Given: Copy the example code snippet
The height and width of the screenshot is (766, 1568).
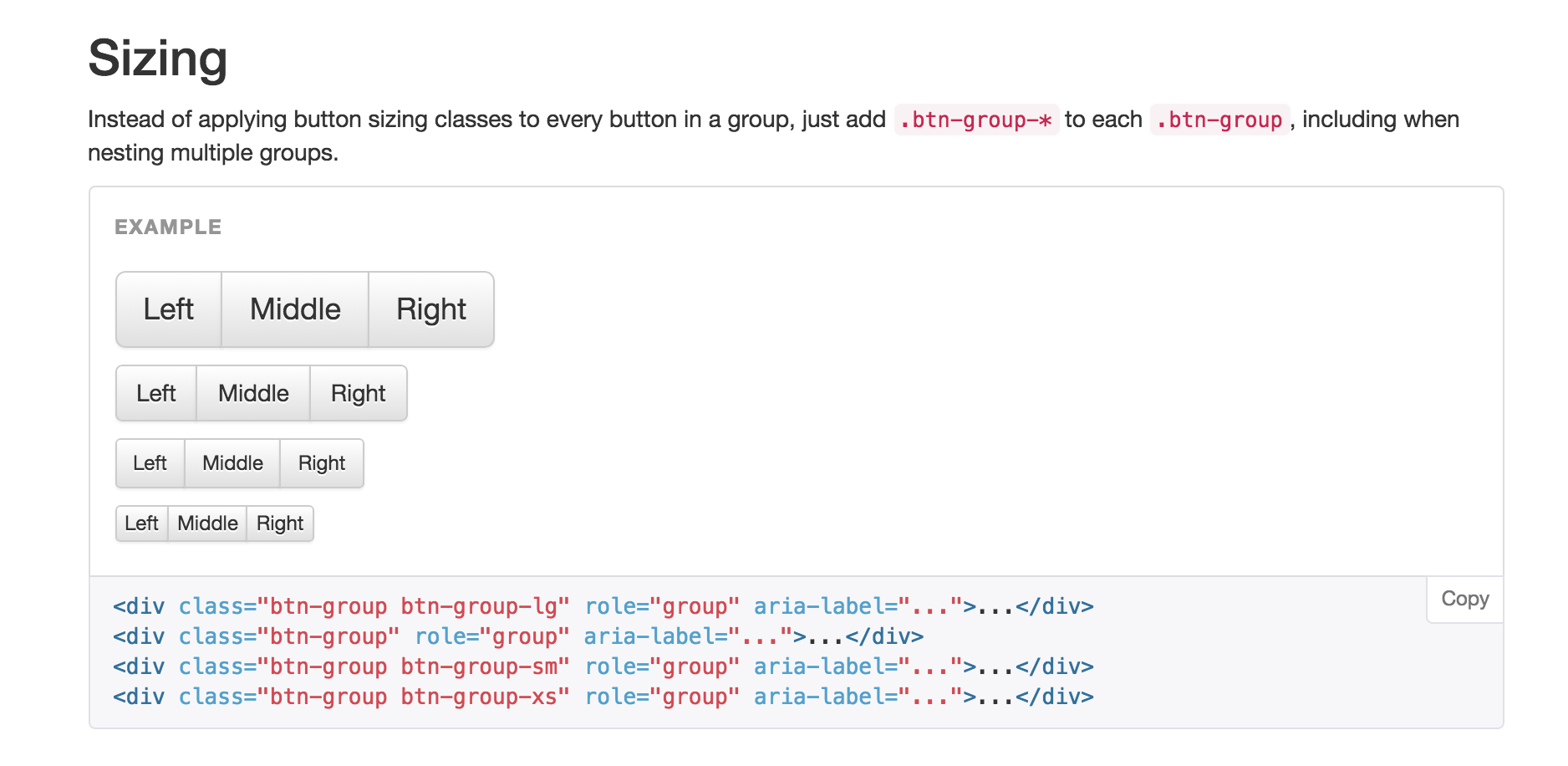Looking at the screenshot, I should (x=1464, y=599).
